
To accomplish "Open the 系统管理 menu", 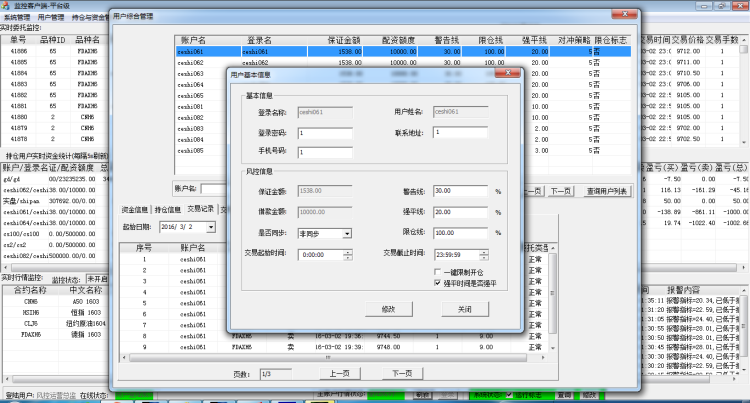I will pyautogui.click(x=17, y=18).
